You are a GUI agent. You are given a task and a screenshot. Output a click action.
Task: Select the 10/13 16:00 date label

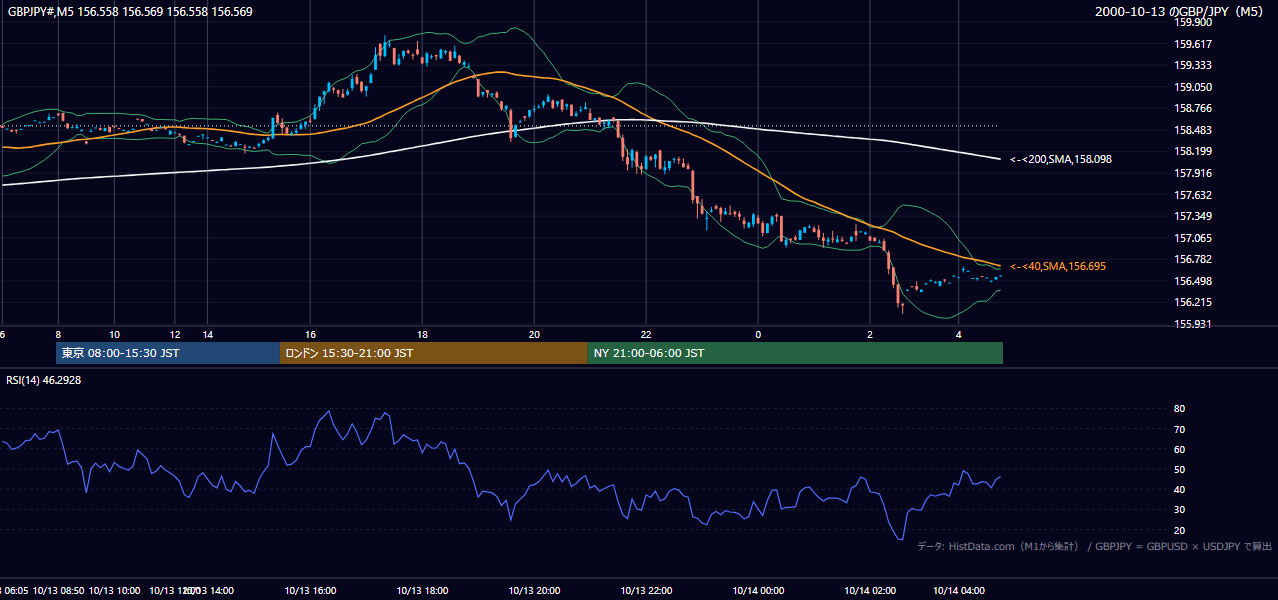[x=311, y=591]
